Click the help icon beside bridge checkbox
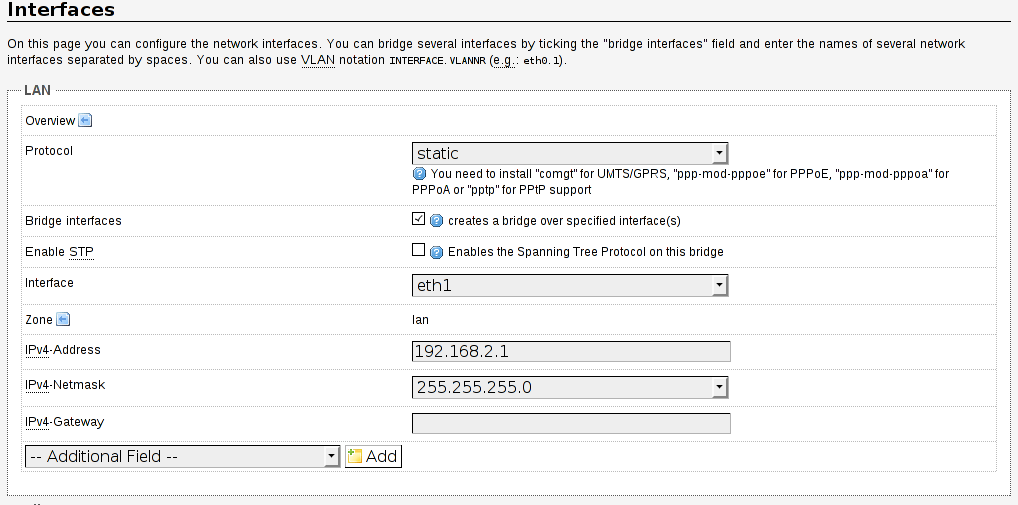 coord(436,221)
